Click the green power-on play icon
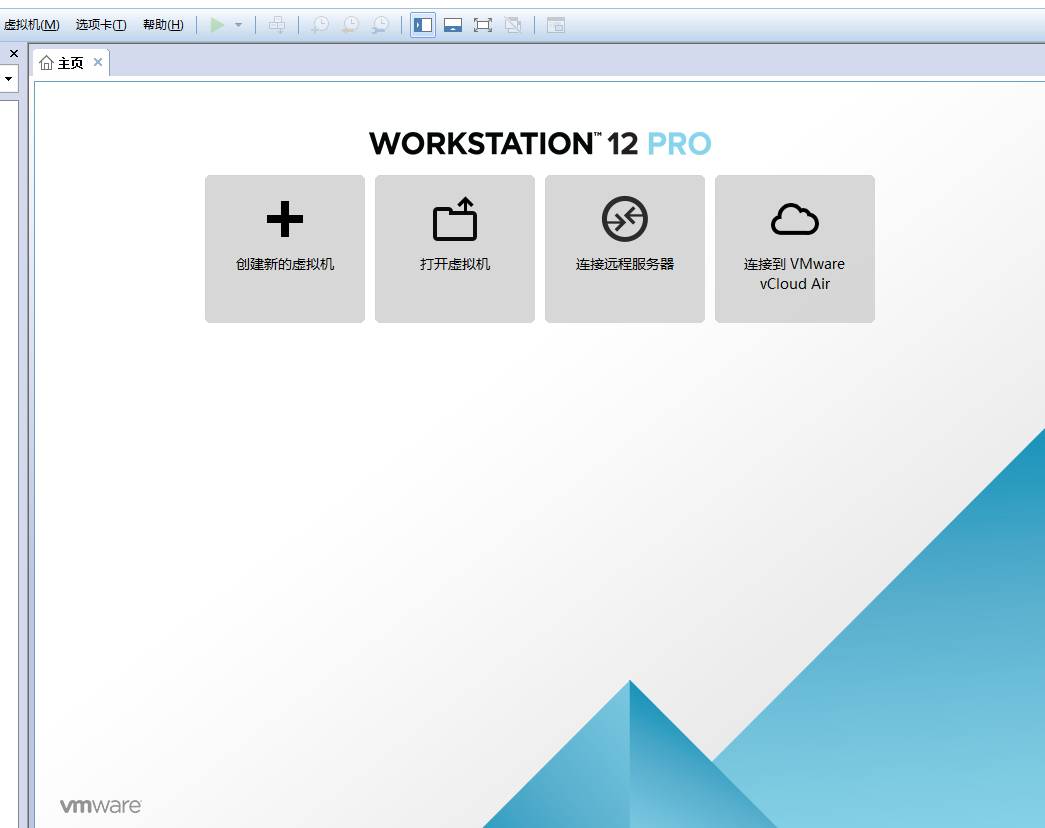The image size is (1045, 828). click(217, 25)
